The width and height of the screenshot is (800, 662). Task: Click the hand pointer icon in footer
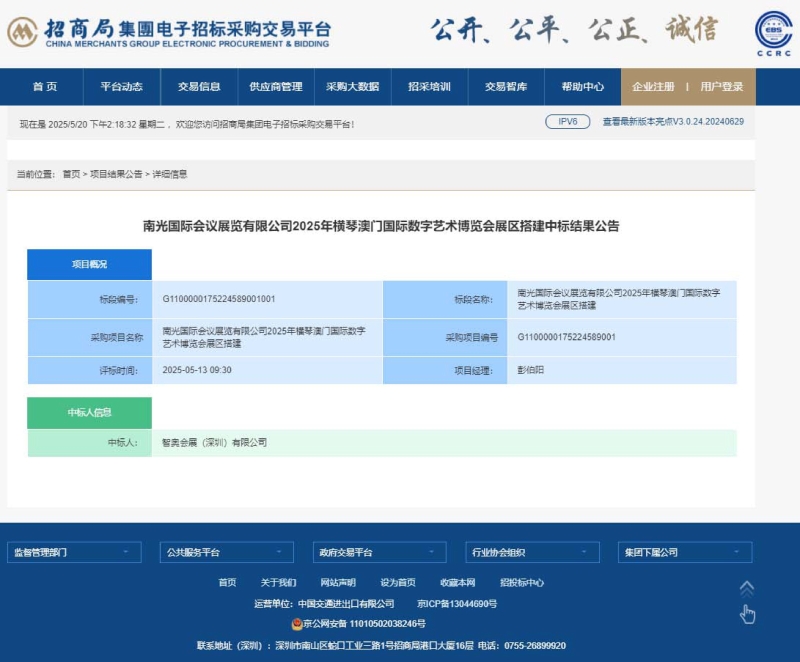point(747,615)
